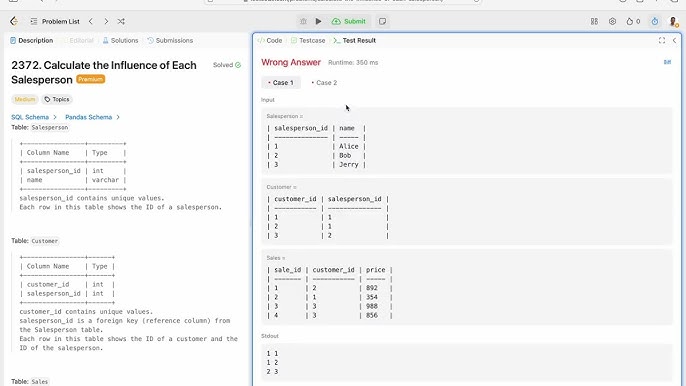Screen dimensions: 686x386
Task: Open the layout grid icon
Action: [594, 21]
